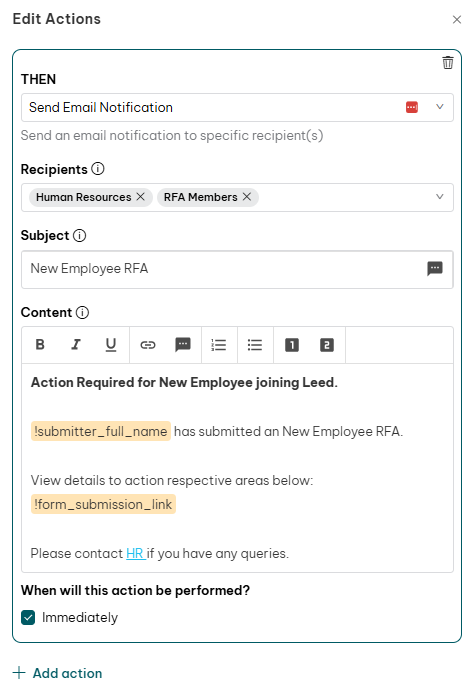Click the red message icon in action dropdown
This screenshot has width=465, height=682.
point(411,107)
